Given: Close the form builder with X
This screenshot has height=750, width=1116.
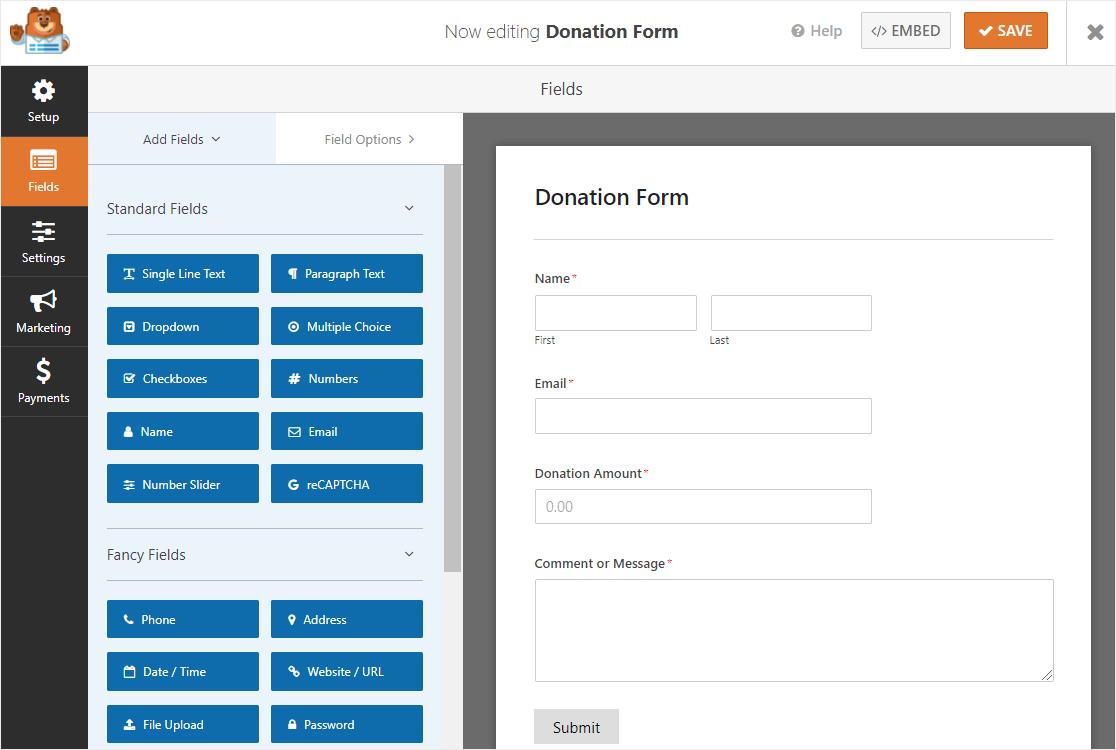Looking at the screenshot, I should 1095,32.
